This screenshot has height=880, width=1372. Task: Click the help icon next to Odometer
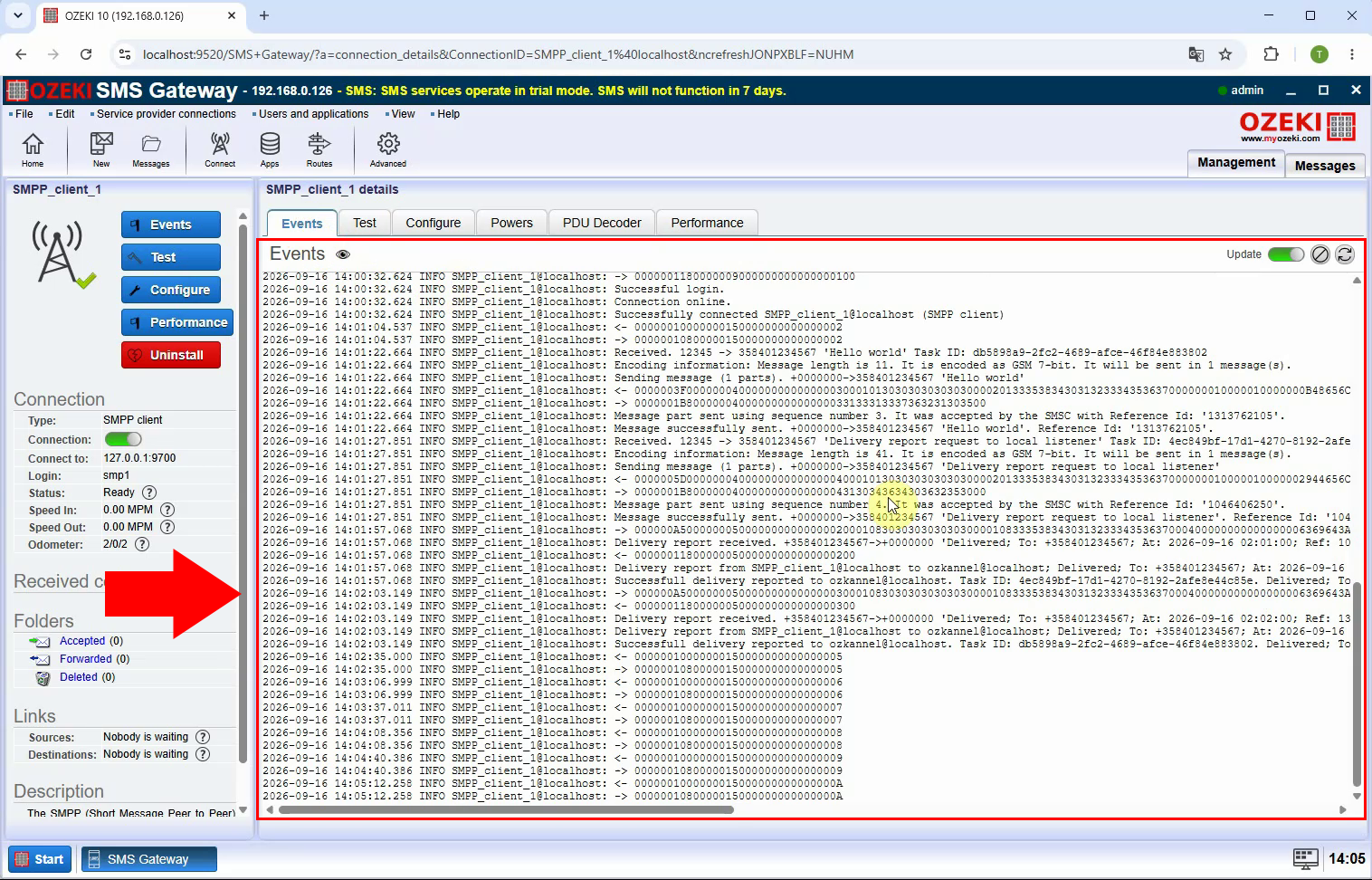(142, 544)
